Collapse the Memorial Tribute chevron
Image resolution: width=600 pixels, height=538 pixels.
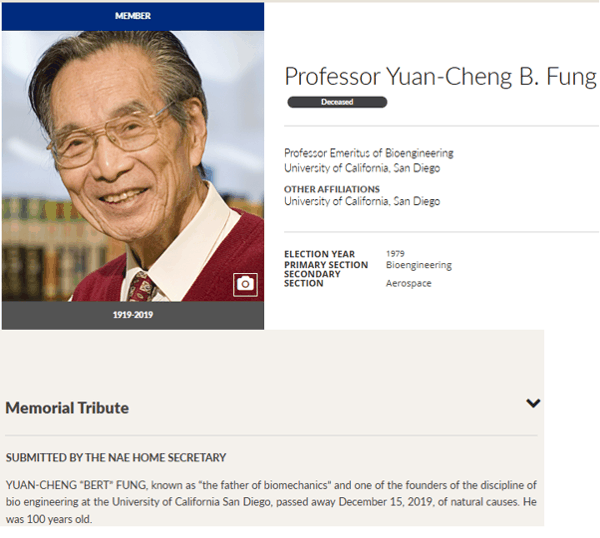[x=533, y=403]
